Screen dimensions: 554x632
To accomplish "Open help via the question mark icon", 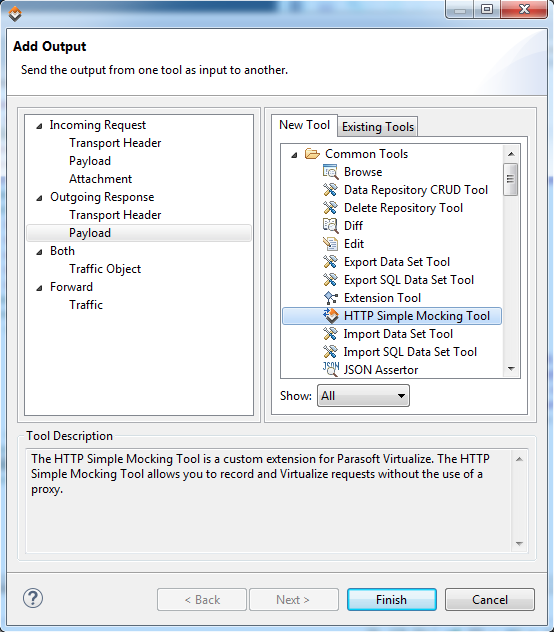I will click(x=33, y=598).
